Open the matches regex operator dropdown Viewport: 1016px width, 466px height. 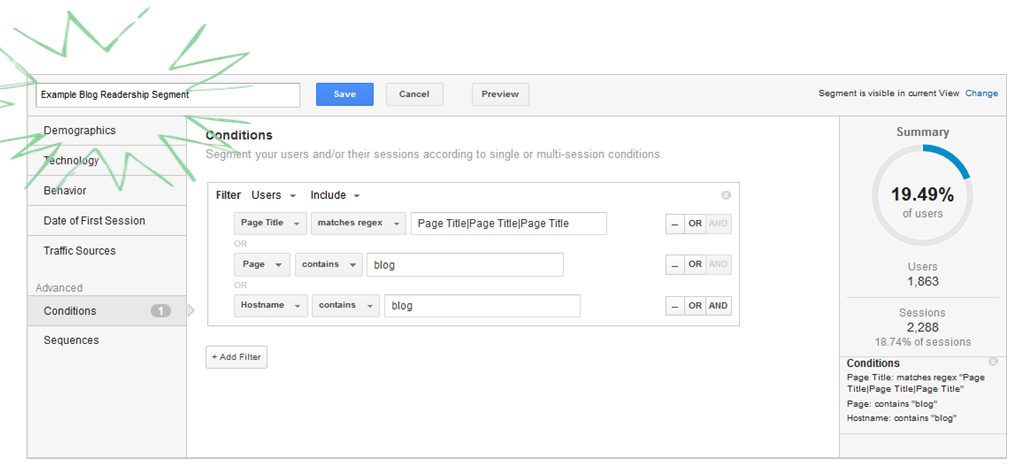coord(359,223)
